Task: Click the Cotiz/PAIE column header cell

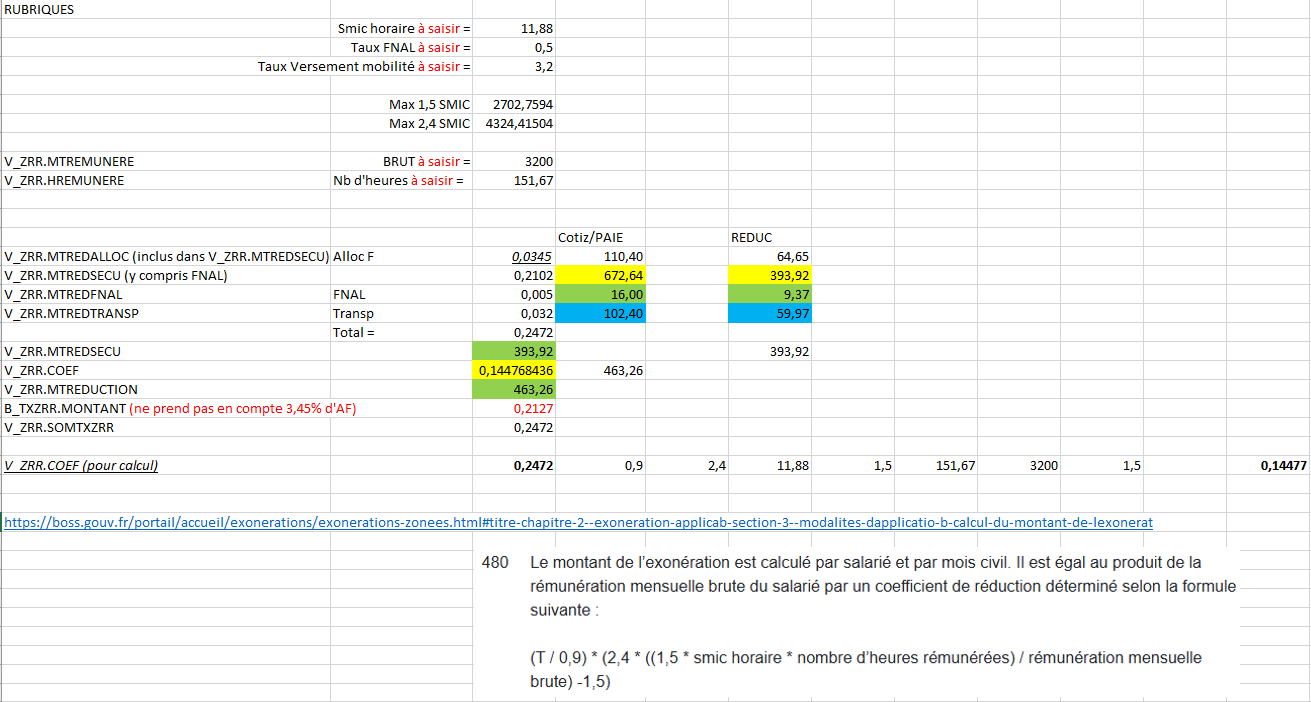Action: (600, 238)
